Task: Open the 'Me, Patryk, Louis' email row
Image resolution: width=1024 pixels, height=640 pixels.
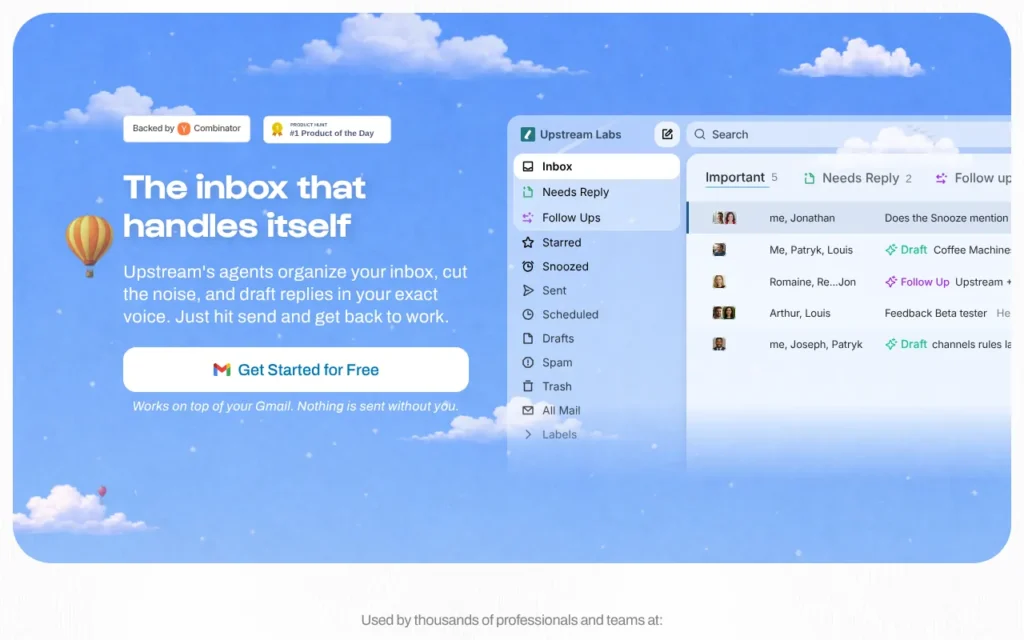Action: tap(849, 249)
